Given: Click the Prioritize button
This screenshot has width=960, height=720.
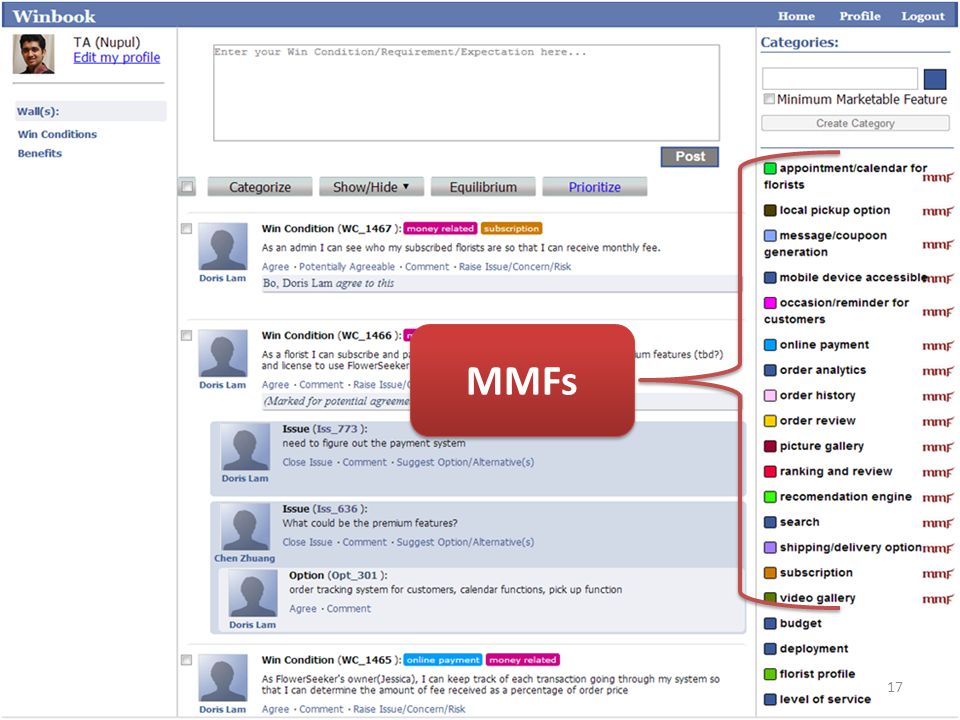Looking at the screenshot, I should pyautogui.click(x=594, y=187).
